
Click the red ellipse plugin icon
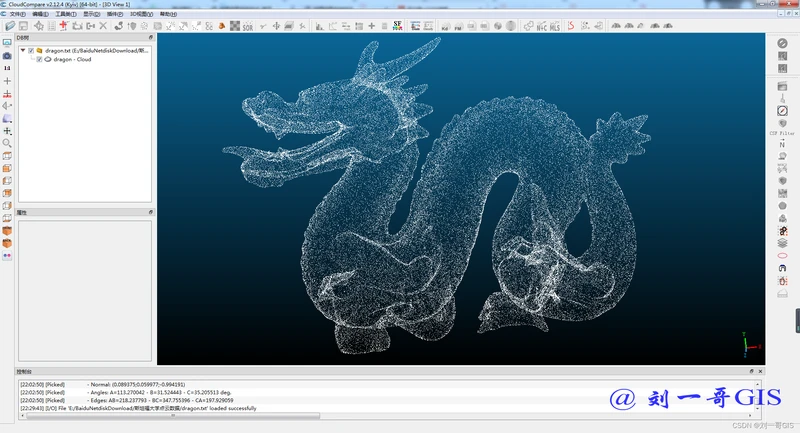tap(782, 256)
